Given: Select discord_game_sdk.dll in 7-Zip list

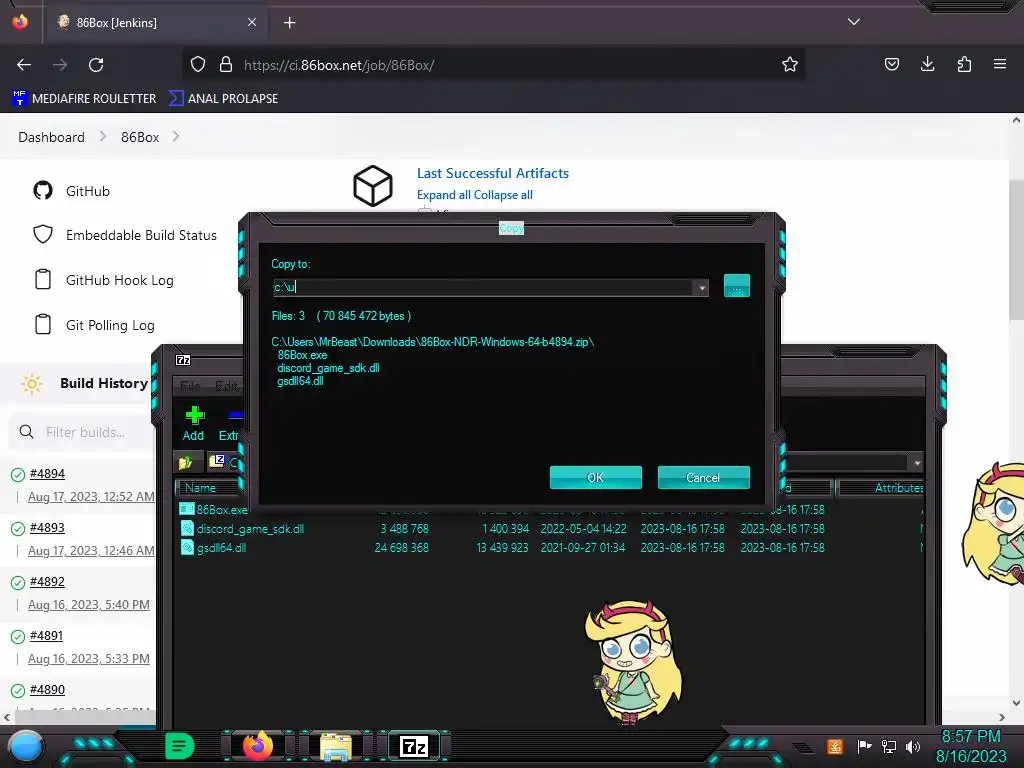Looking at the screenshot, I should 242,528.
